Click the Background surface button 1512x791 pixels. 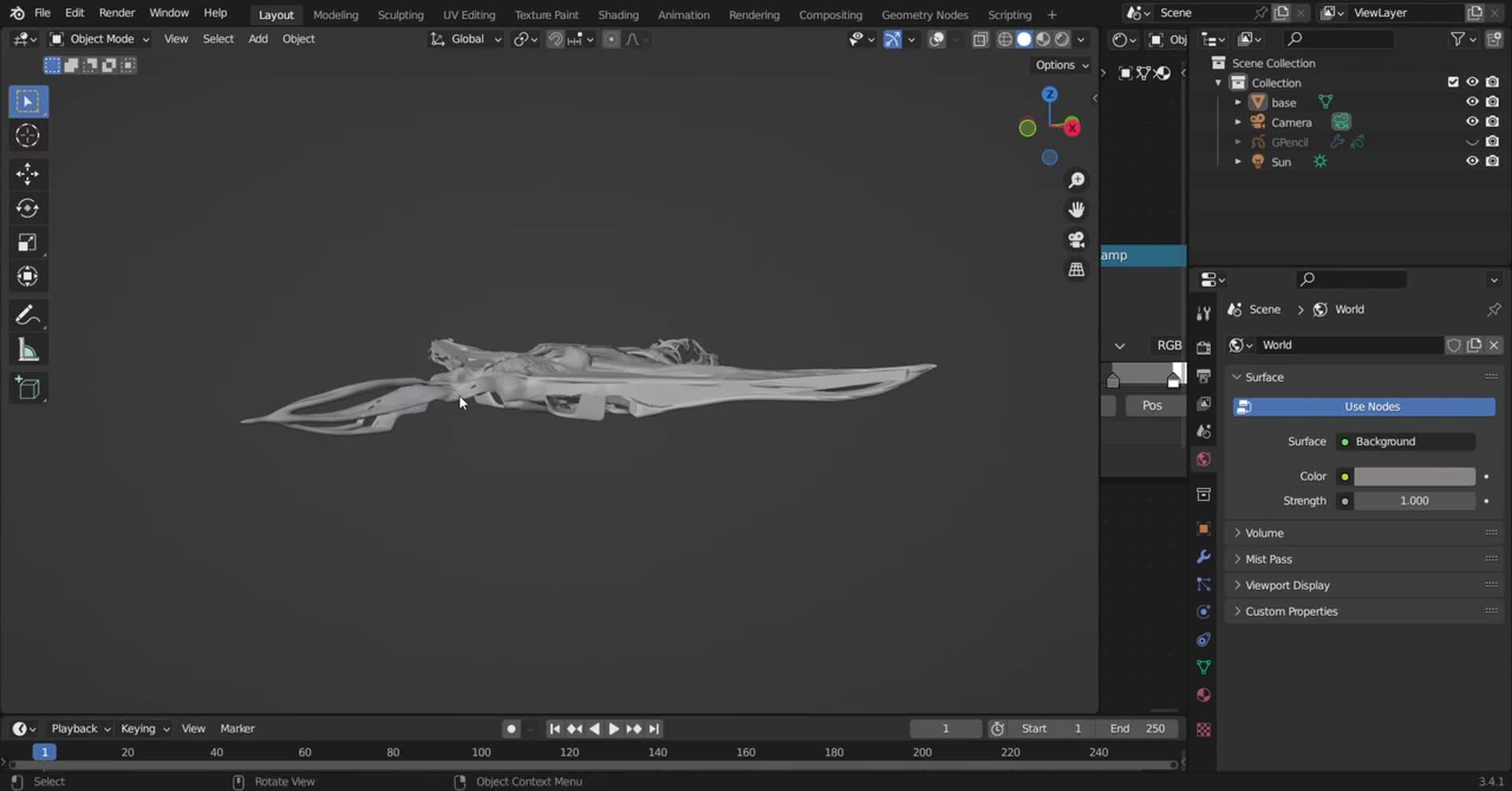(x=1405, y=441)
